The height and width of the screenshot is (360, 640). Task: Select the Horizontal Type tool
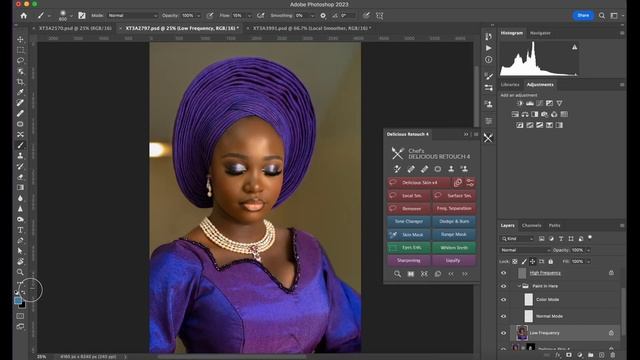(20, 230)
